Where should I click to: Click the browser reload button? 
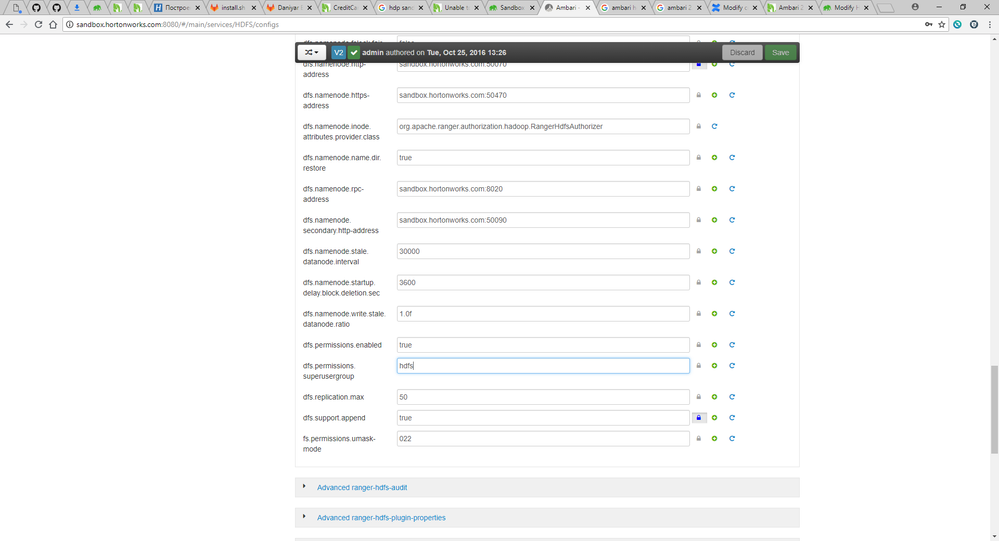pos(38,24)
